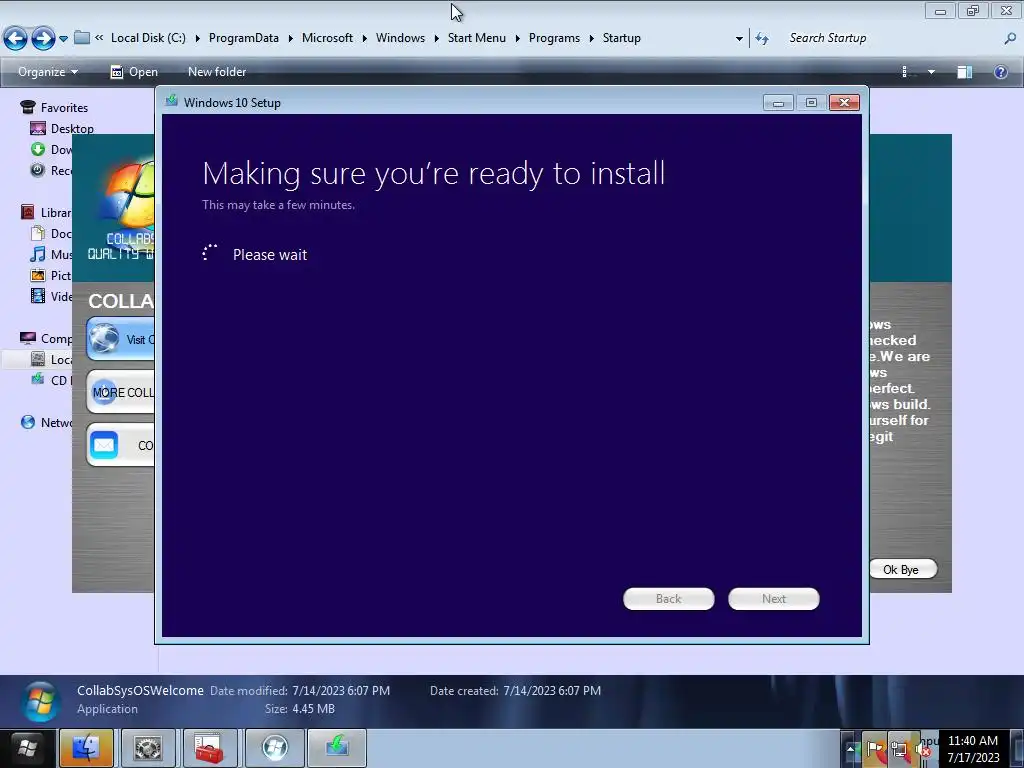This screenshot has height=768, width=1024.
Task: Expand the arrow after Windows breadcrumb
Action: tap(437, 39)
